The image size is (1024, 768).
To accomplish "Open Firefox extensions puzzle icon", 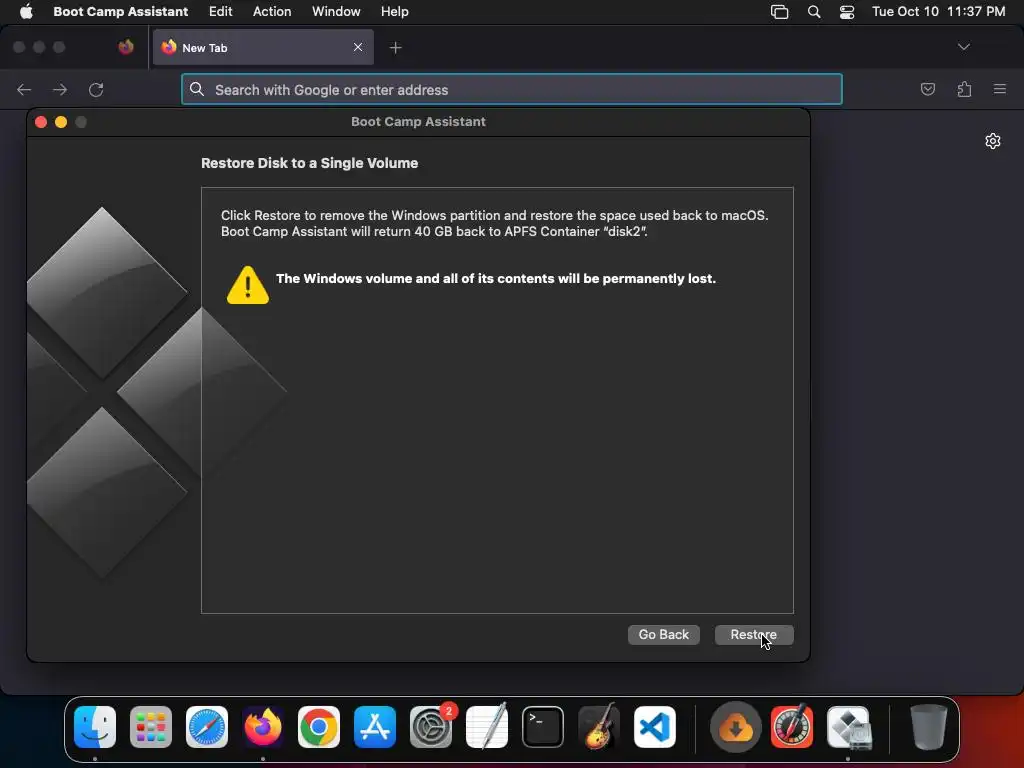I will tap(964, 89).
